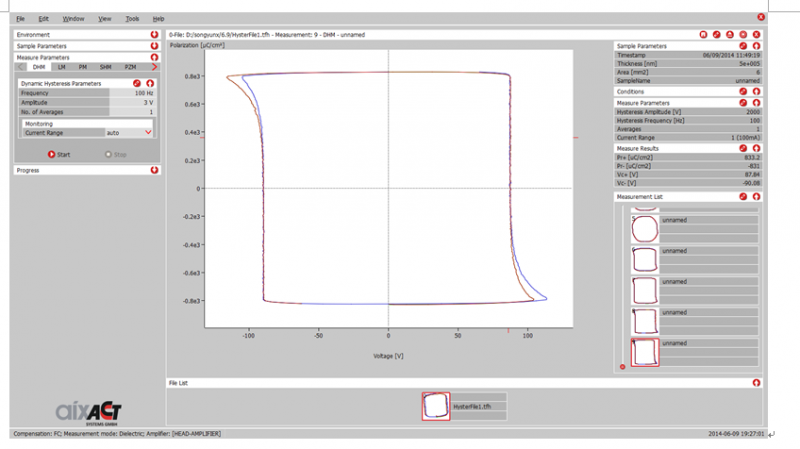Screen dimensions: 800x449
Task: Open the Edit menu
Action: tap(44, 19)
